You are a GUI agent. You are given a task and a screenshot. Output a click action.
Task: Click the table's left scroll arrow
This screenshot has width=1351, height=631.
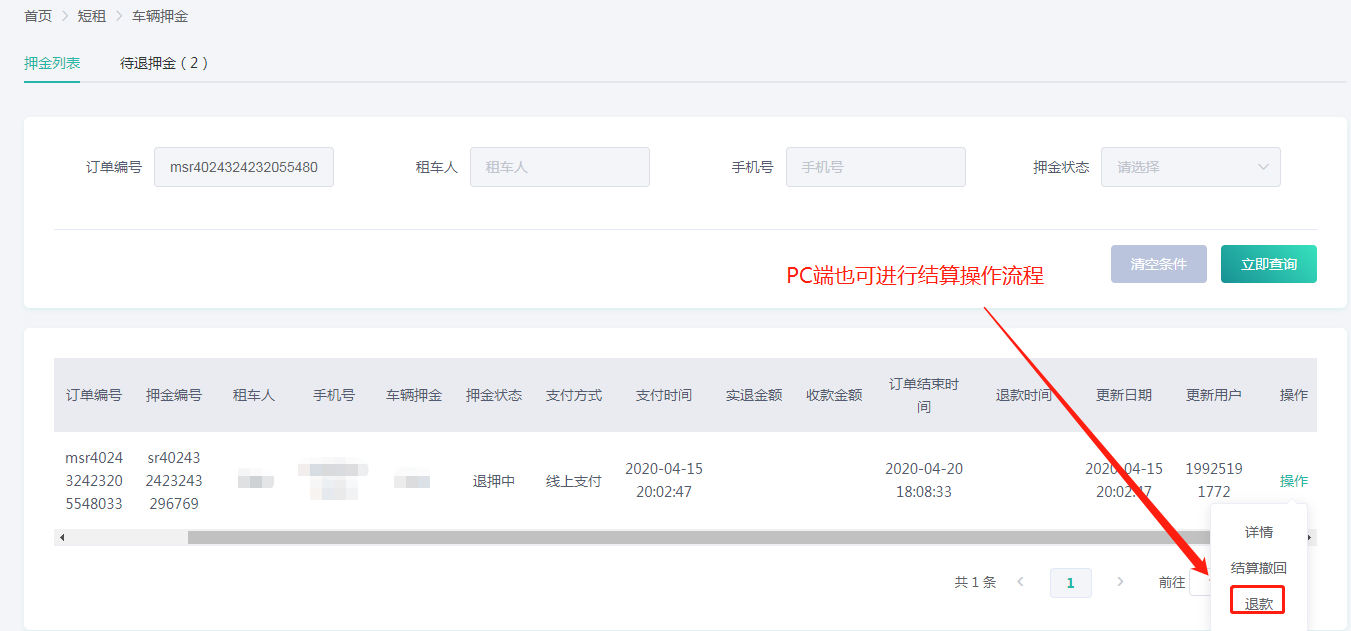(x=62, y=538)
